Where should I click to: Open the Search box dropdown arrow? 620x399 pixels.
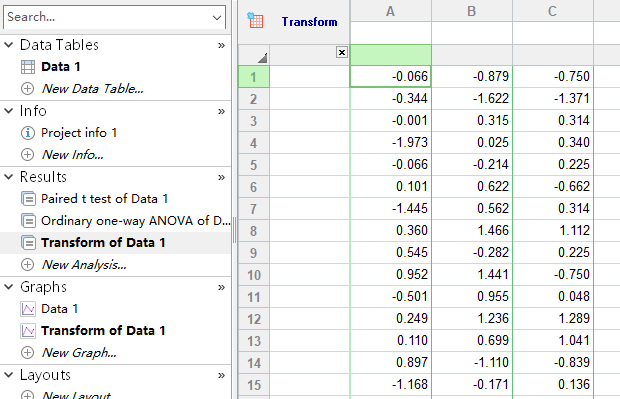217,17
